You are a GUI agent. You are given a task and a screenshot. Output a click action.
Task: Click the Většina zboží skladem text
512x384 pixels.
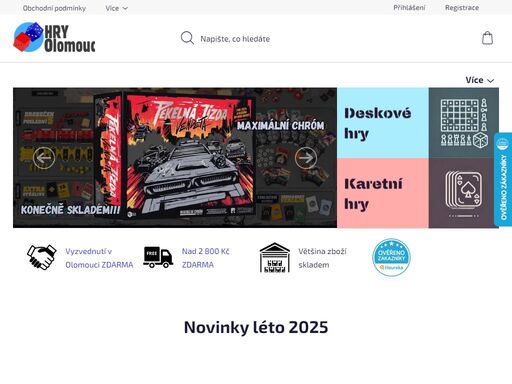pos(322,258)
